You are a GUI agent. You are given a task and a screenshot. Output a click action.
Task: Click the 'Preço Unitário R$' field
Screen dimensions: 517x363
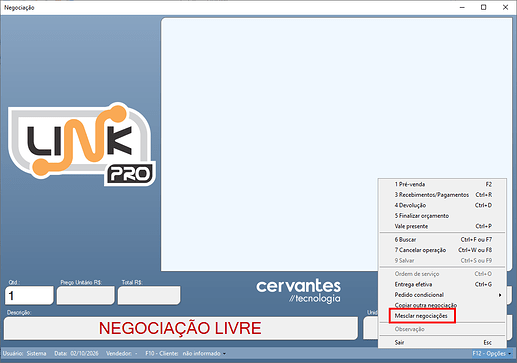tap(86, 295)
